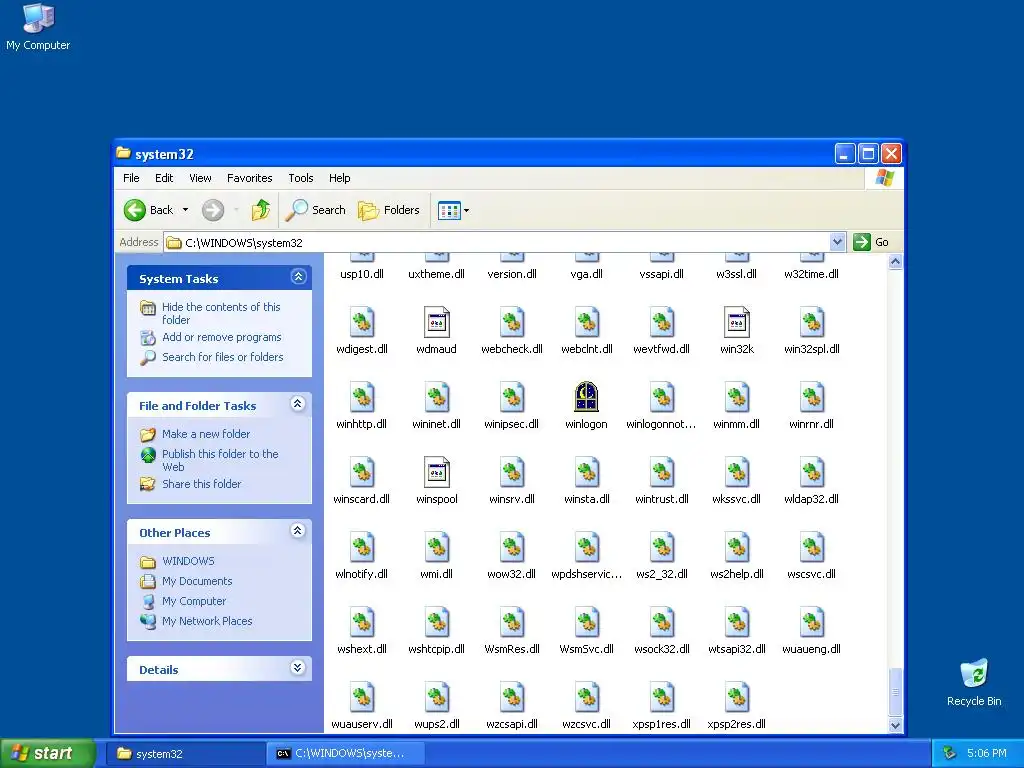Screen dimensions: 1024x768
Task: Select the winmm.dll file icon
Action: [737, 397]
